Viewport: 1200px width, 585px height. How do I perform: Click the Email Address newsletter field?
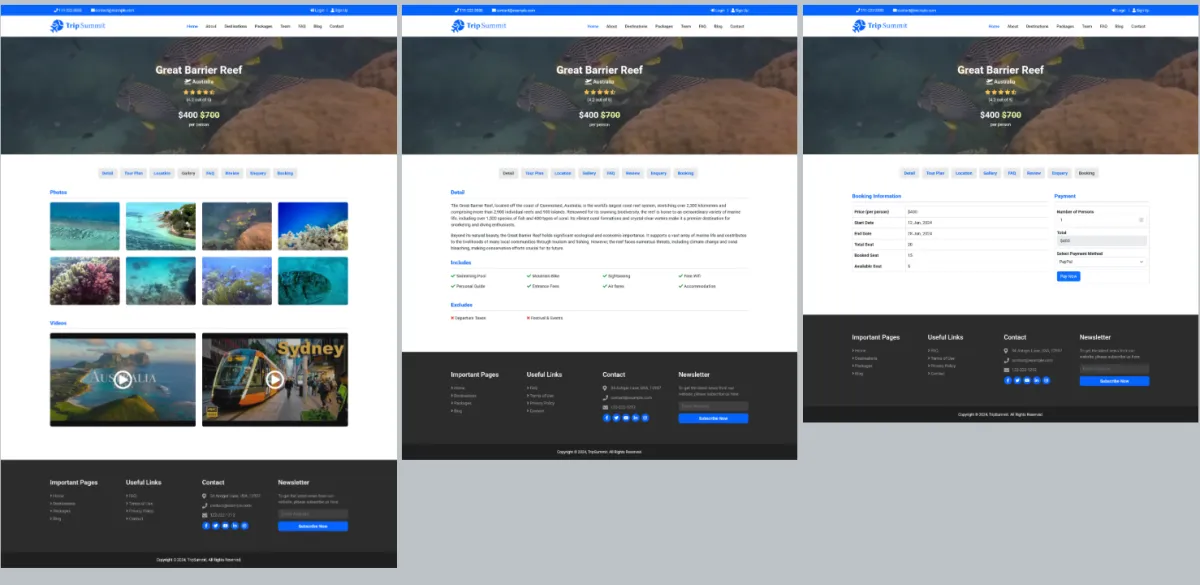point(313,513)
